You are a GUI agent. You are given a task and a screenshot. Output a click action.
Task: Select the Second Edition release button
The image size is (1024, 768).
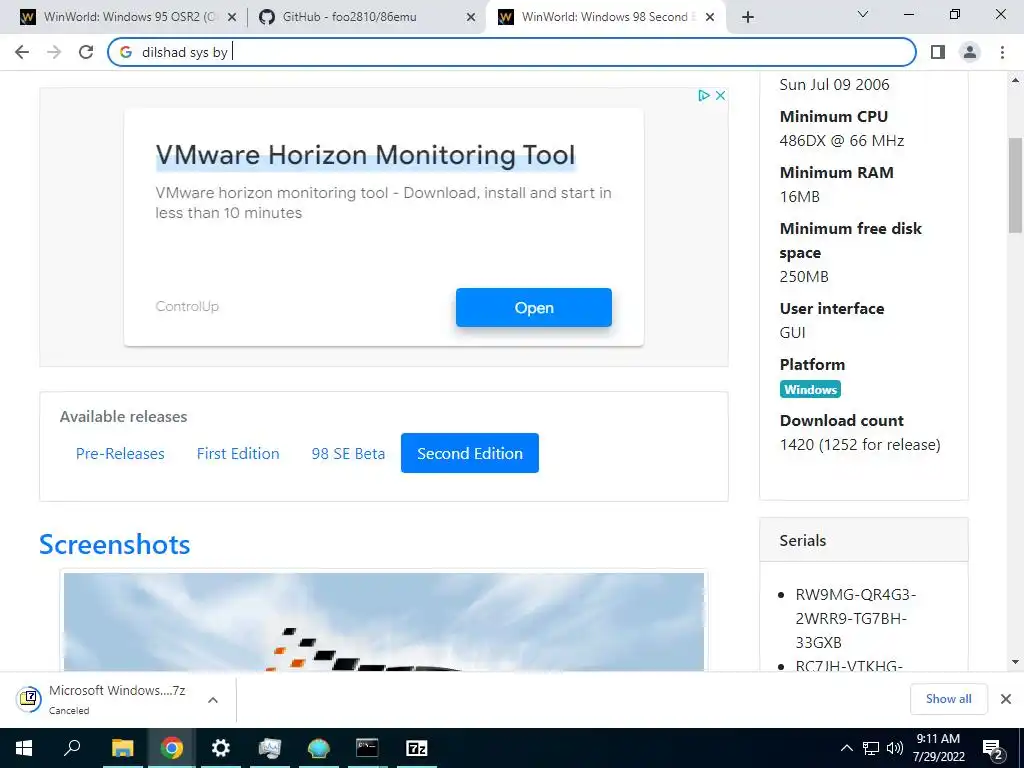pyautogui.click(x=470, y=453)
